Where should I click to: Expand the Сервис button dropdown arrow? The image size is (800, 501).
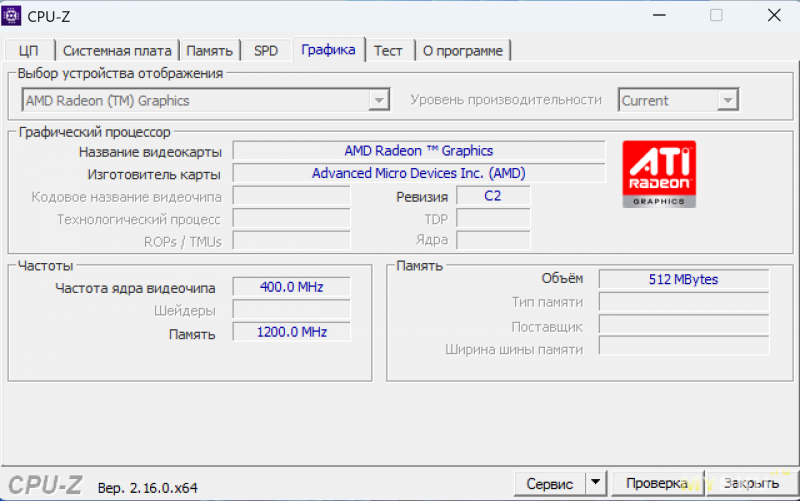coord(596,482)
